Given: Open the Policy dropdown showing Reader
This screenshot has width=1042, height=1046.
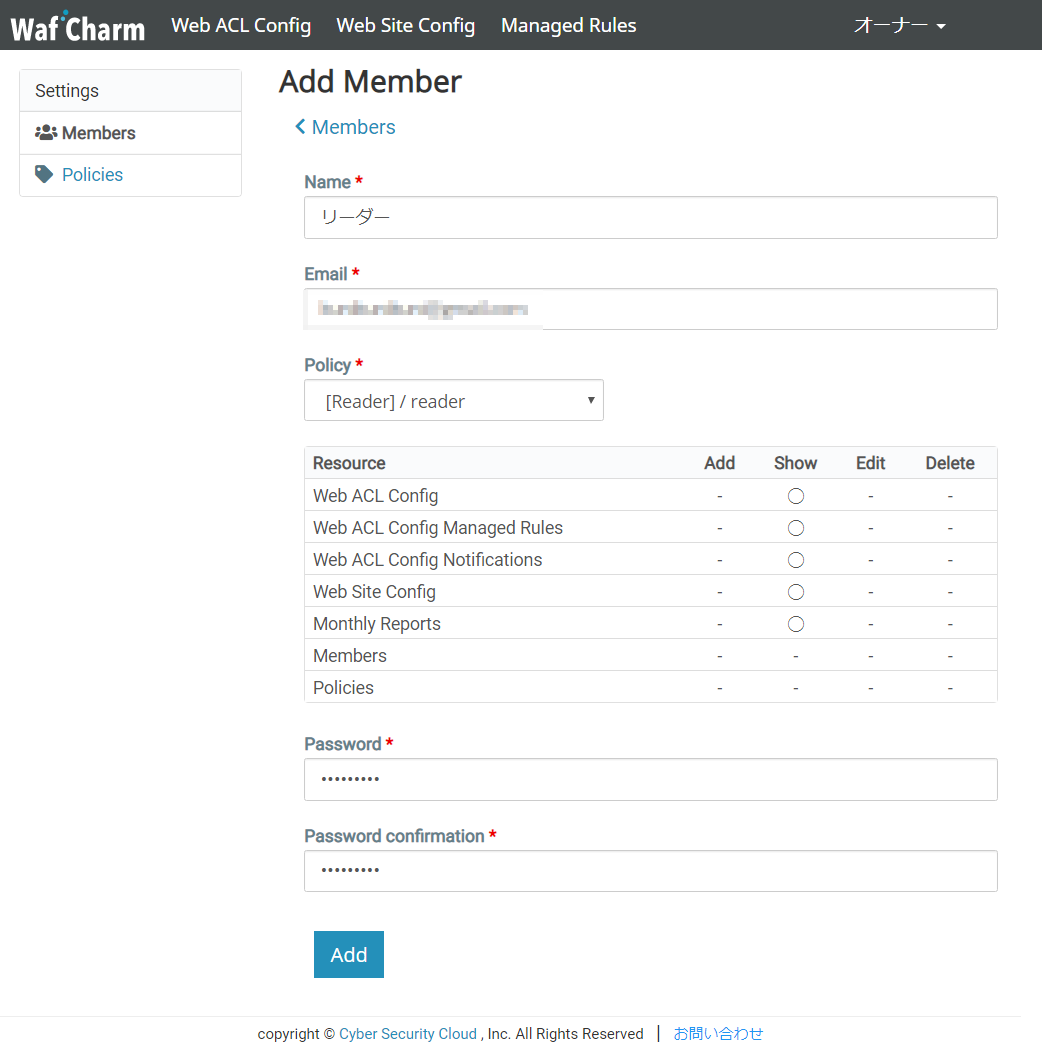Looking at the screenshot, I should (453, 401).
